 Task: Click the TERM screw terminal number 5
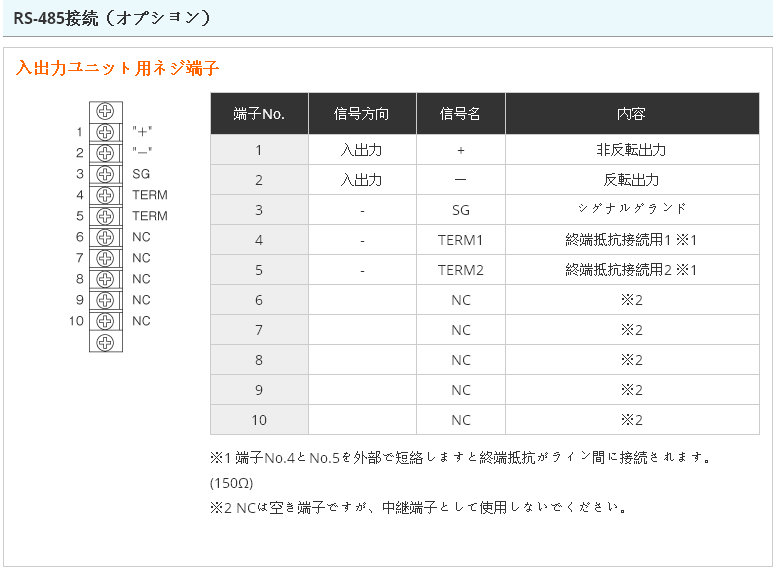point(105,216)
